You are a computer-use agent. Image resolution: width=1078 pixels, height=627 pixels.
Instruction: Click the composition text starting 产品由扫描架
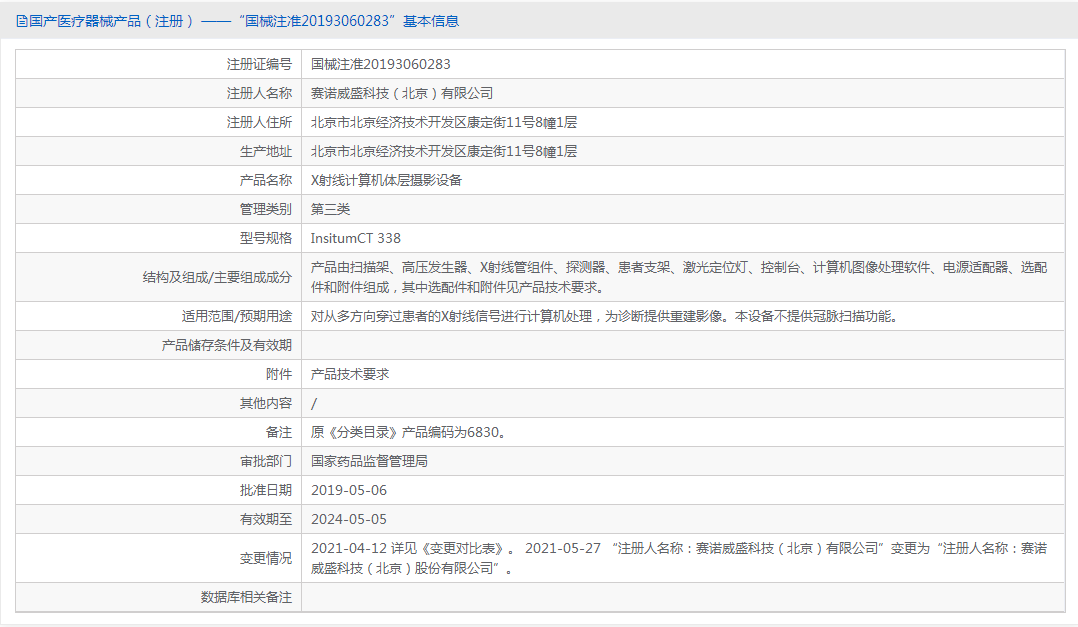[679, 277]
